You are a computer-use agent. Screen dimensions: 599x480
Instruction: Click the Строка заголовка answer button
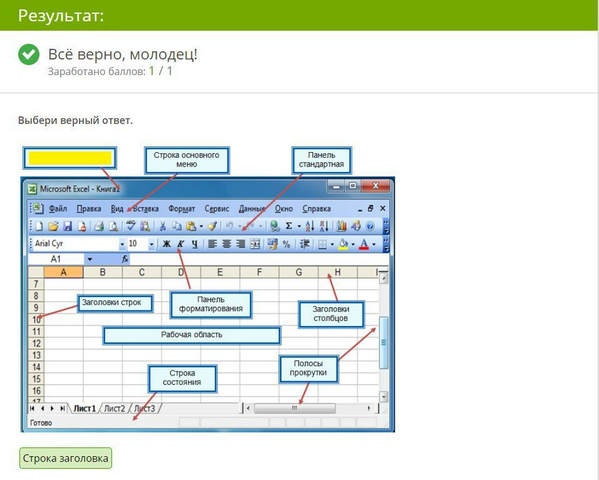click(x=66, y=458)
